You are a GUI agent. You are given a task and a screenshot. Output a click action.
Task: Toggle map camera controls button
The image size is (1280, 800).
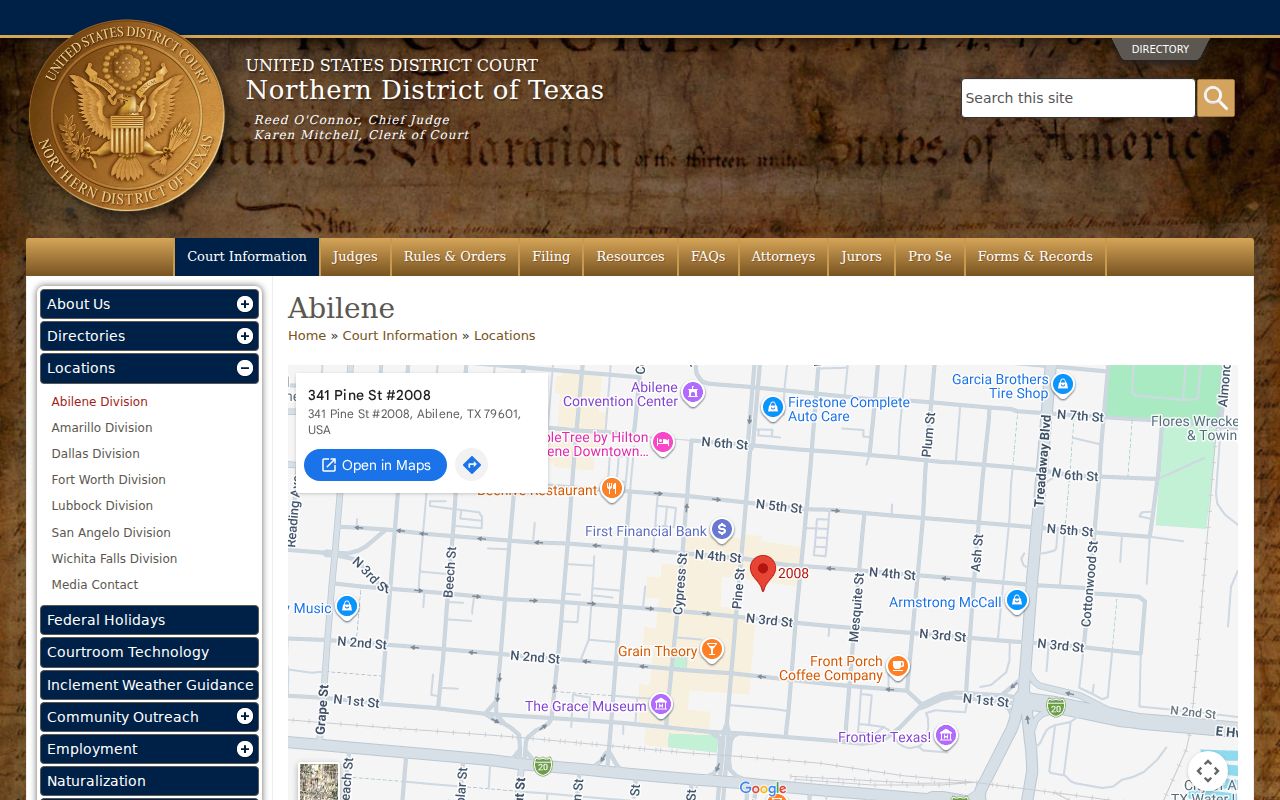click(x=1208, y=771)
